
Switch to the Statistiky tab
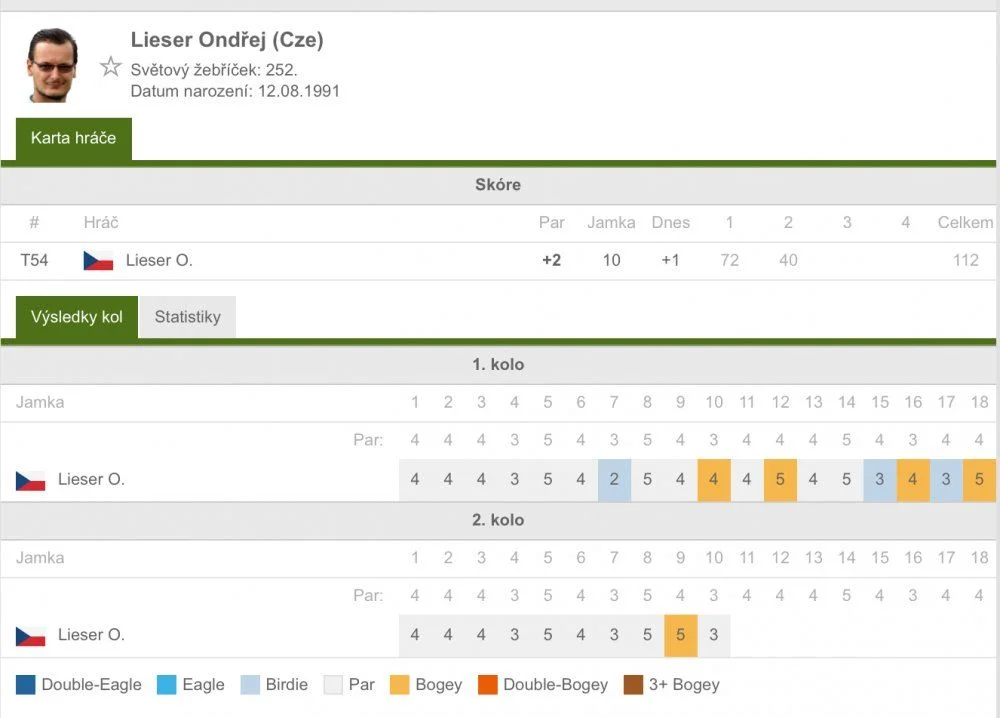pos(188,317)
